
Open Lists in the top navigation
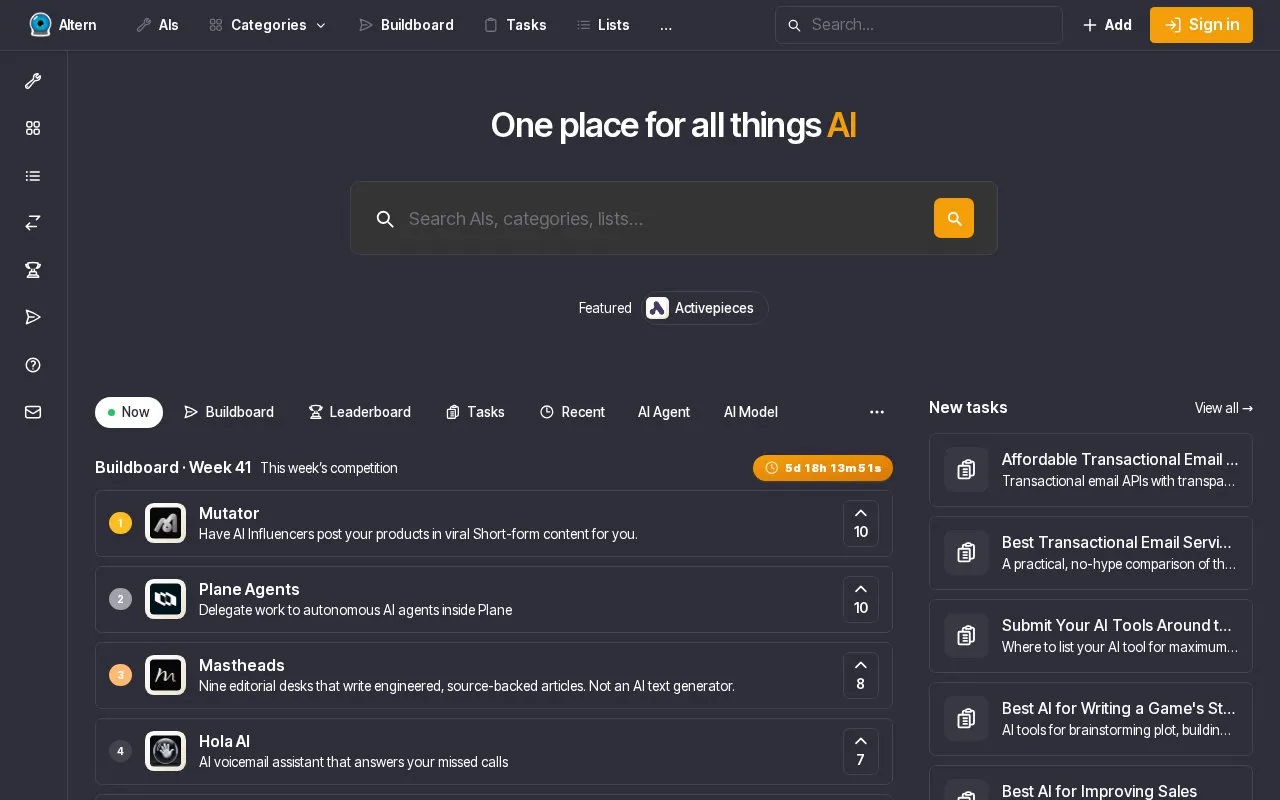(603, 25)
